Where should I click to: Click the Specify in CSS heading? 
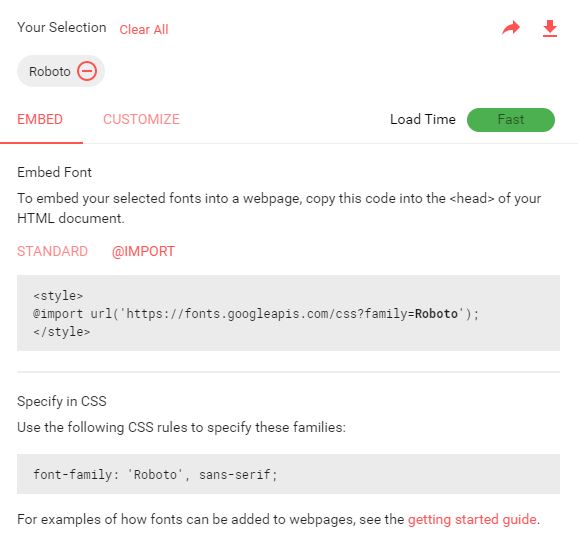point(62,401)
